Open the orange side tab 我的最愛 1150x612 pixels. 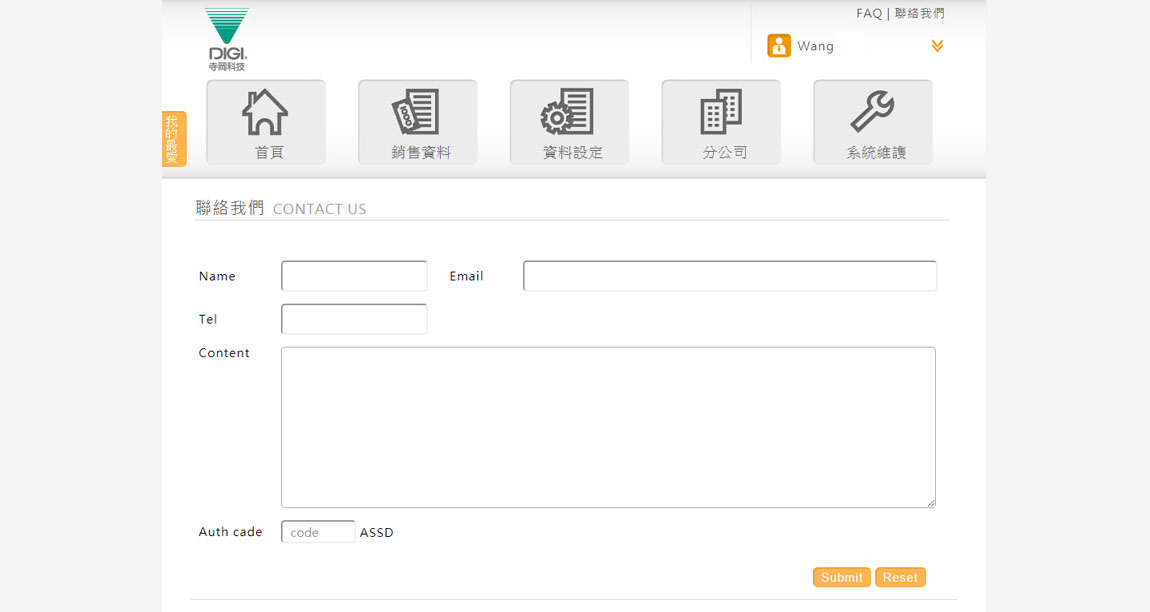click(173, 139)
